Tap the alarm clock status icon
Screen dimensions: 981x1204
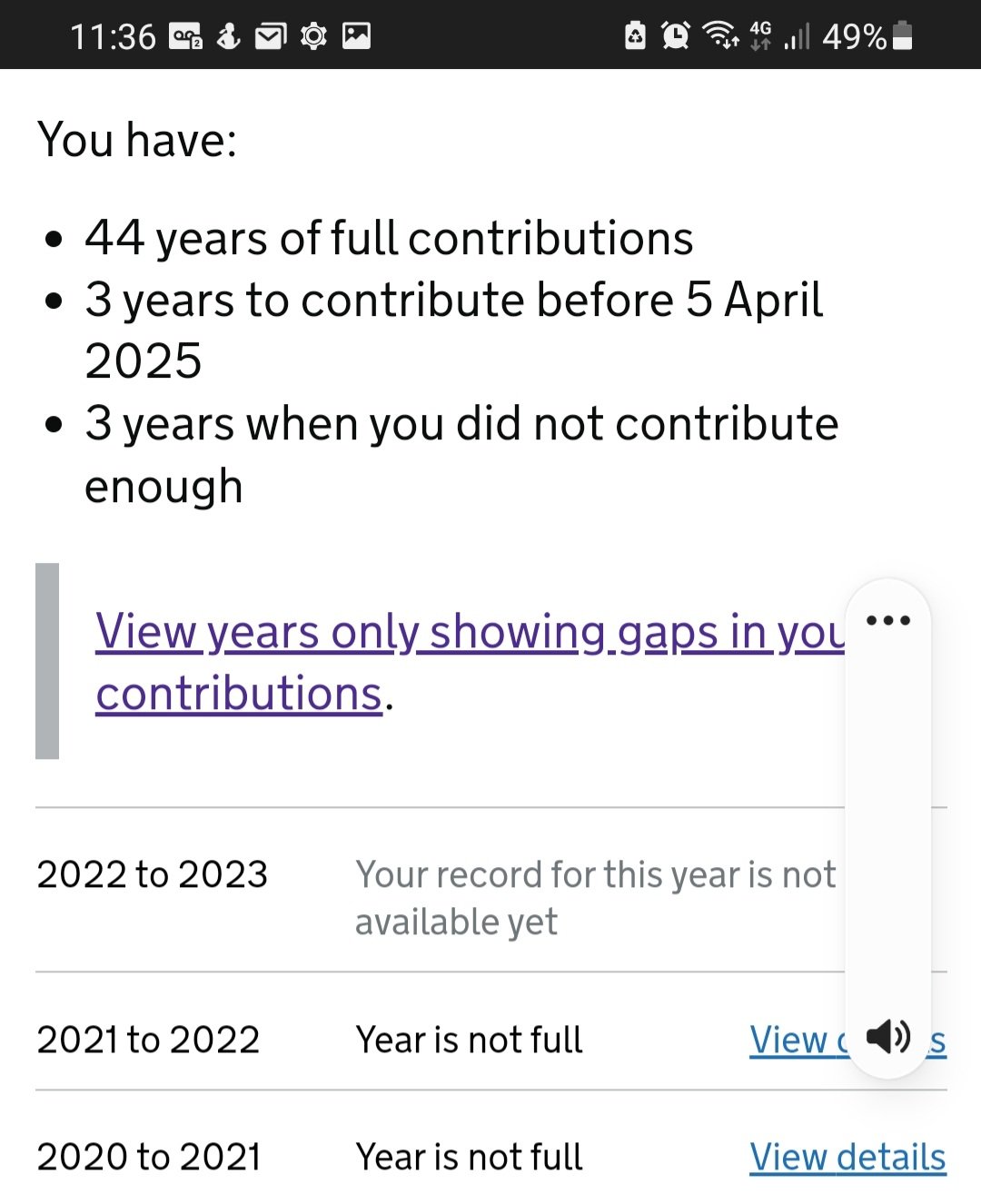tap(676, 36)
